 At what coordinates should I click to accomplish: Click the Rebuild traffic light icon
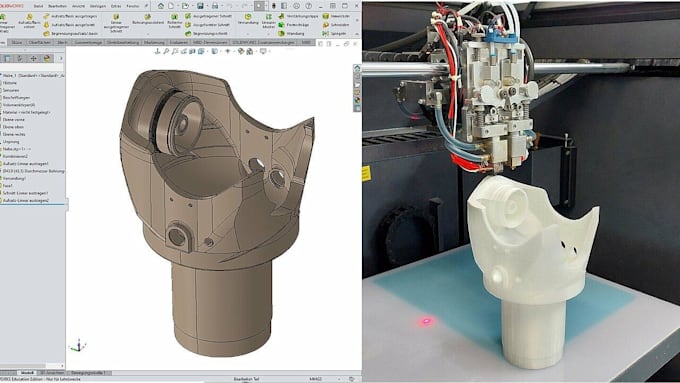click(274, 6)
